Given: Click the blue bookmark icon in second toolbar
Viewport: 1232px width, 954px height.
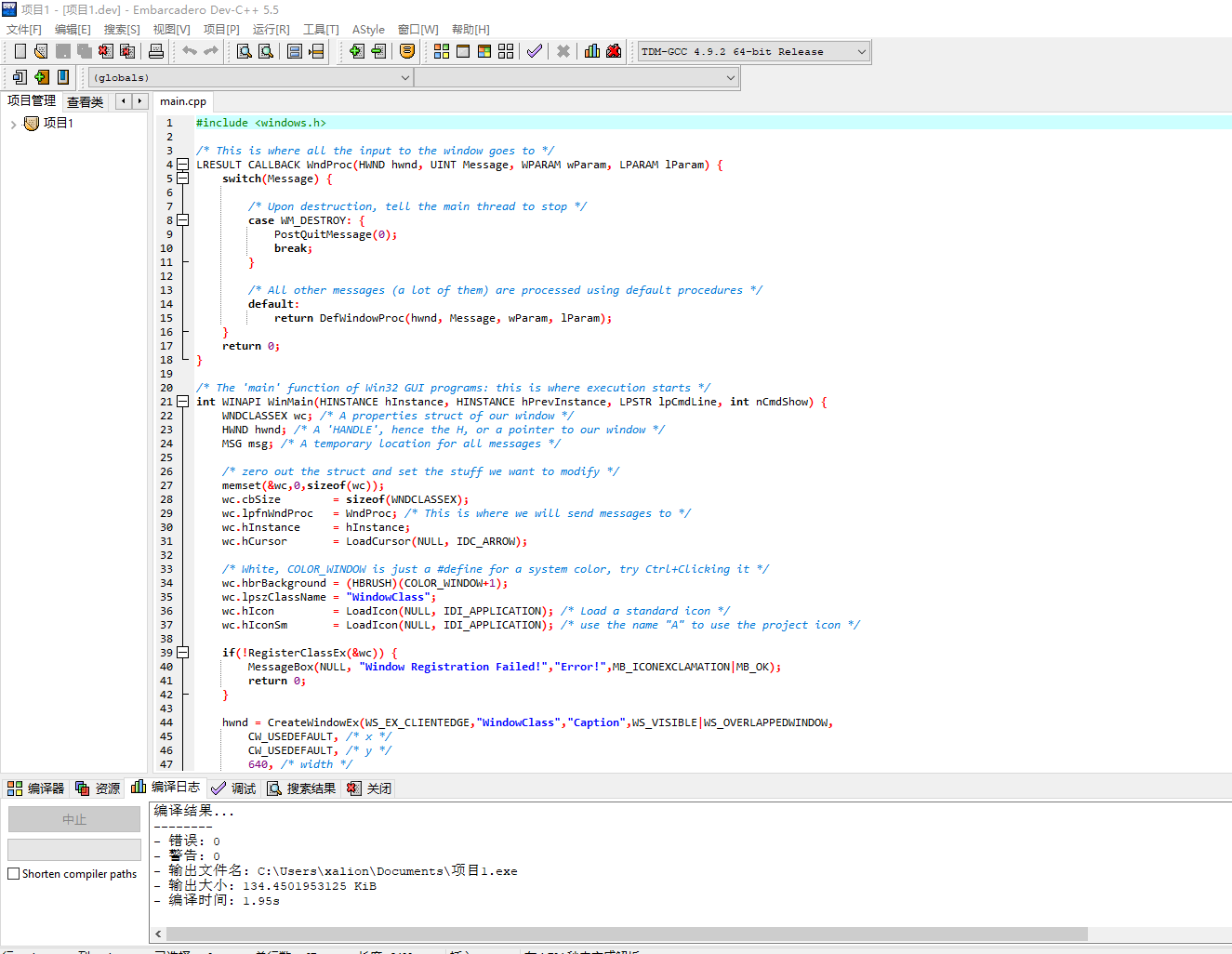Looking at the screenshot, I should pos(63,77).
